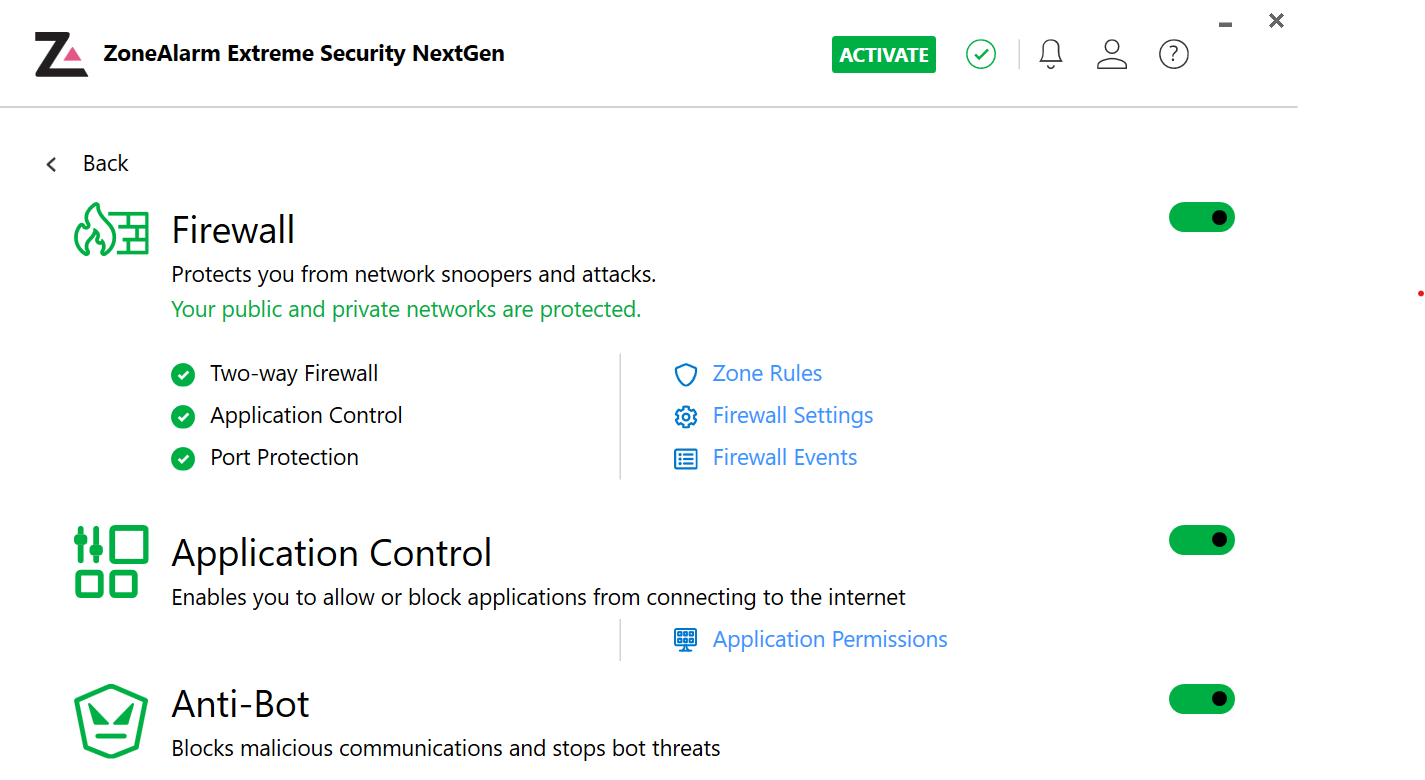
Task: Turn off the Firewall toggle
Action: [x=1202, y=217]
